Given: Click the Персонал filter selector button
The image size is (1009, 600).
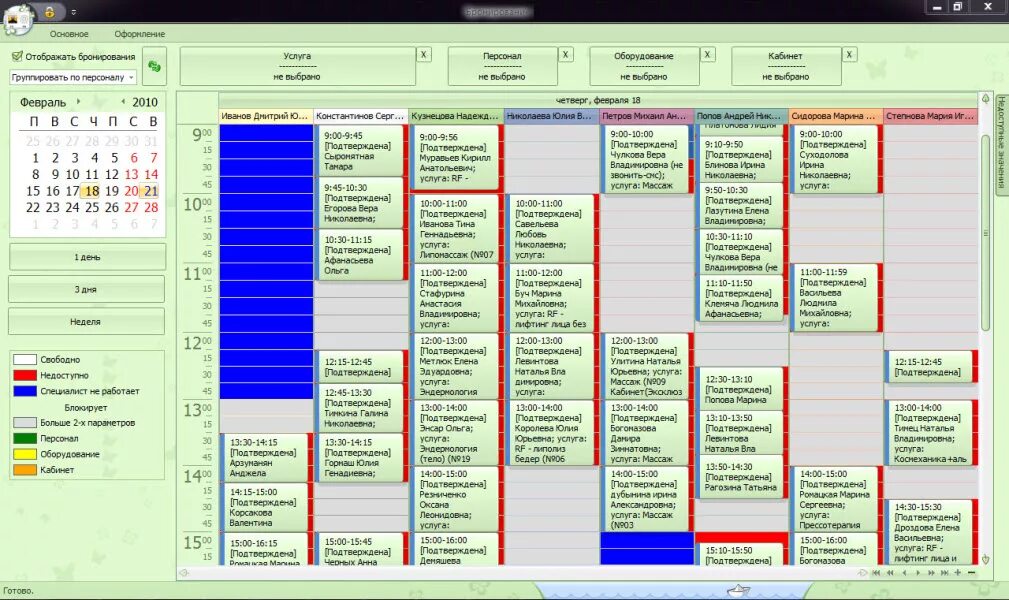Looking at the screenshot, I should [x=502, y=66].
